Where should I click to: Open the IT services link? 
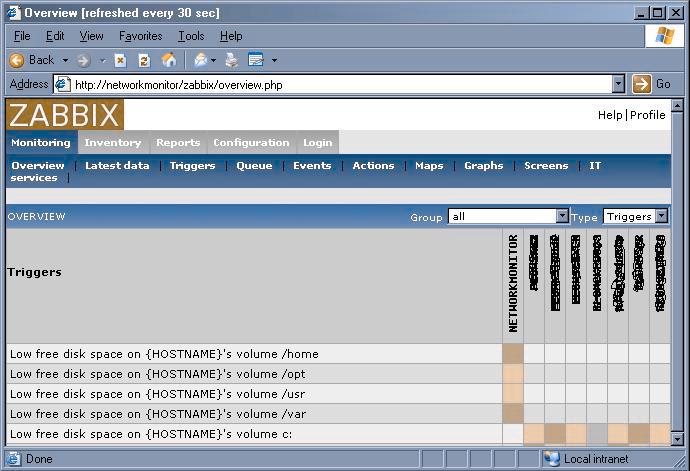[x=595, y=166]
